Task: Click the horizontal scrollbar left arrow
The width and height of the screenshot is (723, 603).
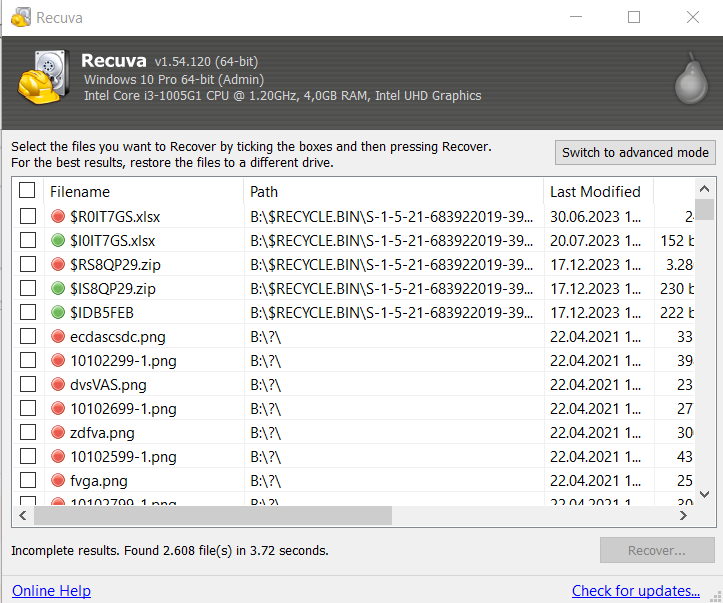Action: pyautogui.click(x=23, y=515)
